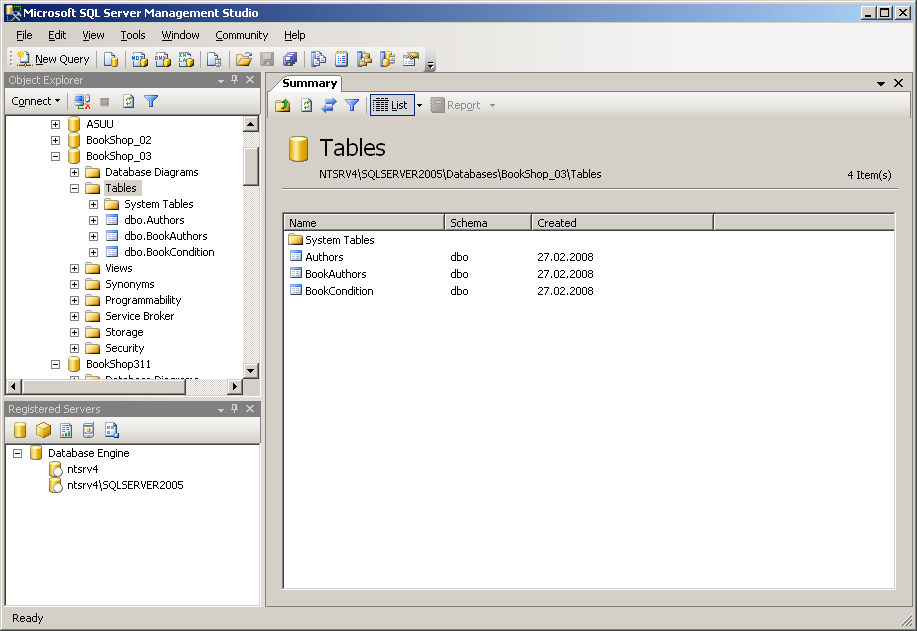Collapse Database Engine in Registered Servers
The width and height of the screenshot is (917, 631).
click(18, 453)
